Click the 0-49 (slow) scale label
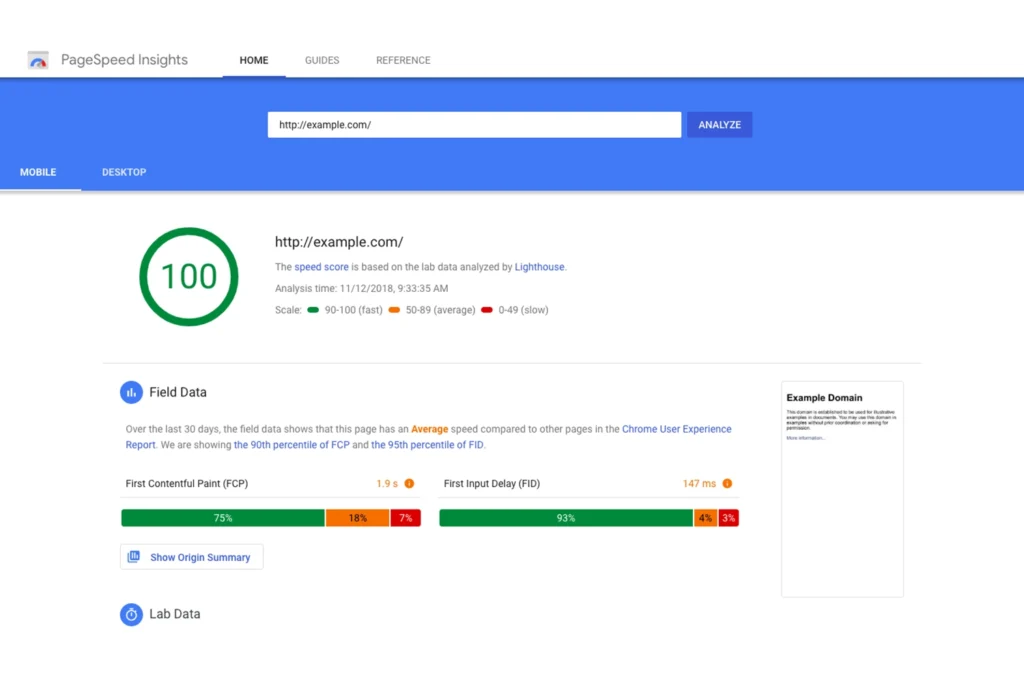This screenshot has width=1024, height=683. 523,310
